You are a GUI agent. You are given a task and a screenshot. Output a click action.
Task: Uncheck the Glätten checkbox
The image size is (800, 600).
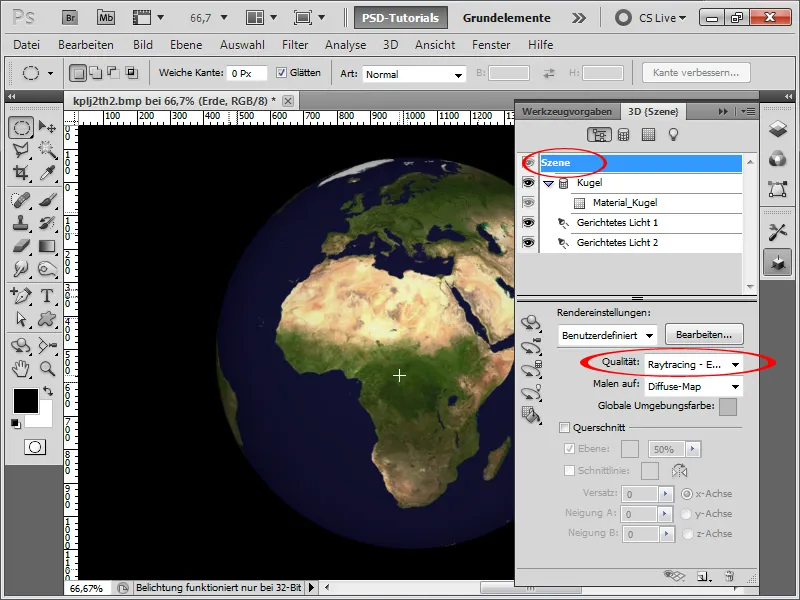(281, 72)
